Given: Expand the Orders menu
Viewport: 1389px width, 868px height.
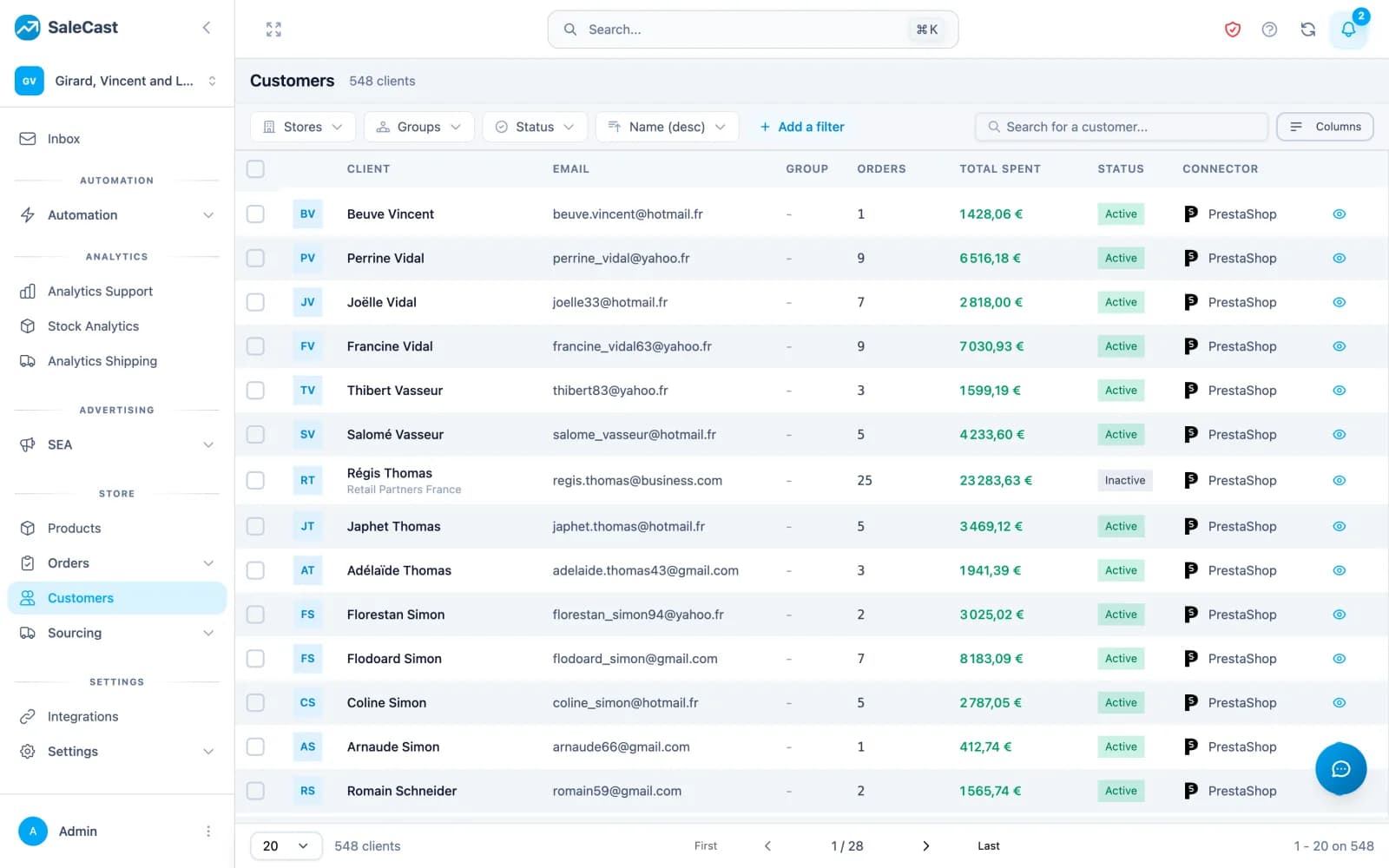Looking at the screenshot, I should [116, 563].
